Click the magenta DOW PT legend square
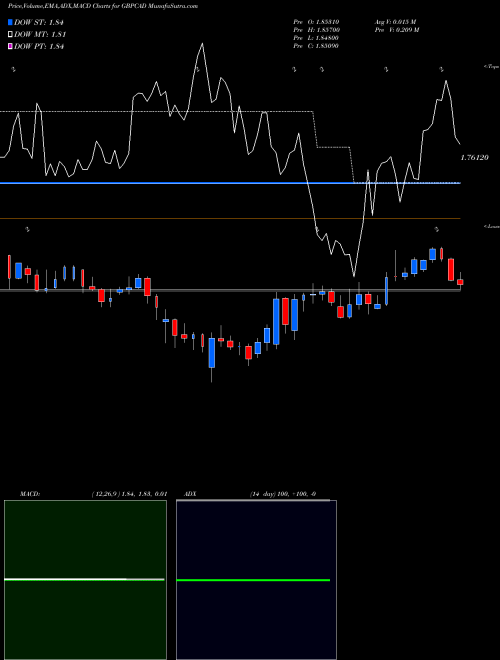 10,46
